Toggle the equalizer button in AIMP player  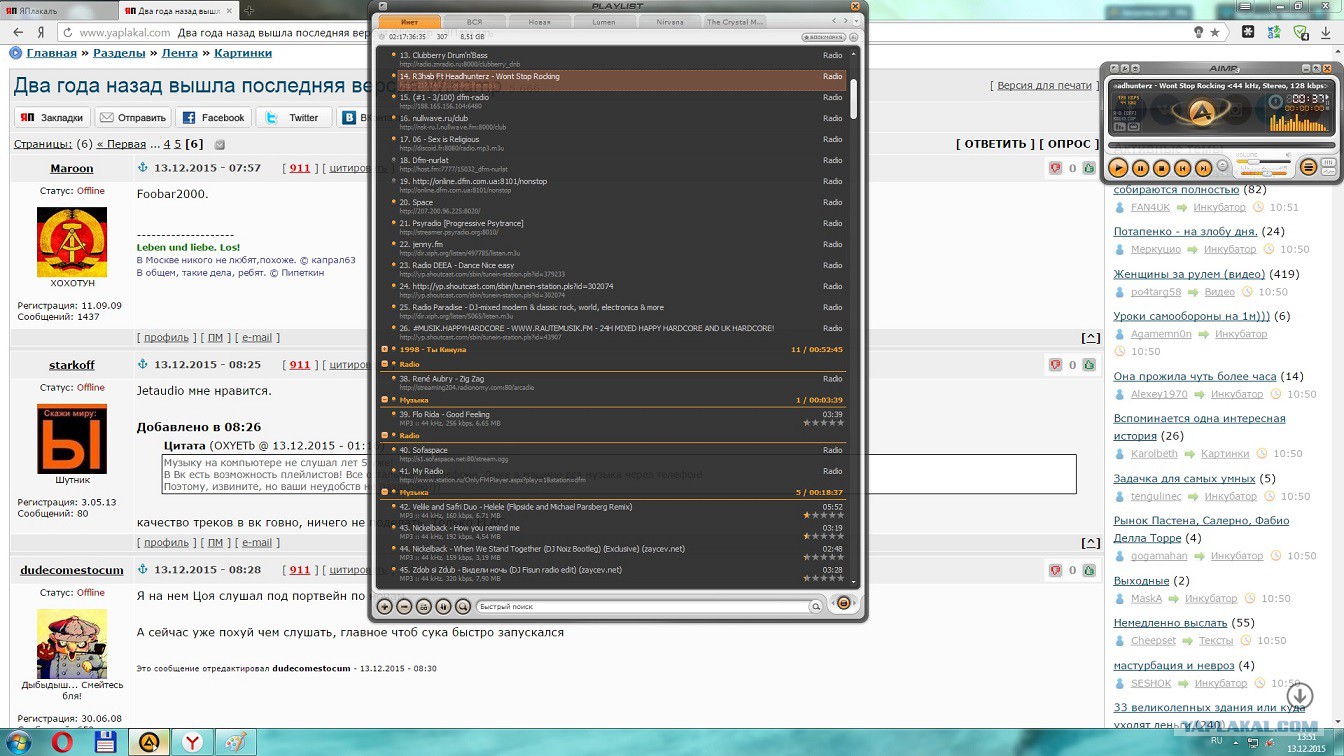(1328, 163)
